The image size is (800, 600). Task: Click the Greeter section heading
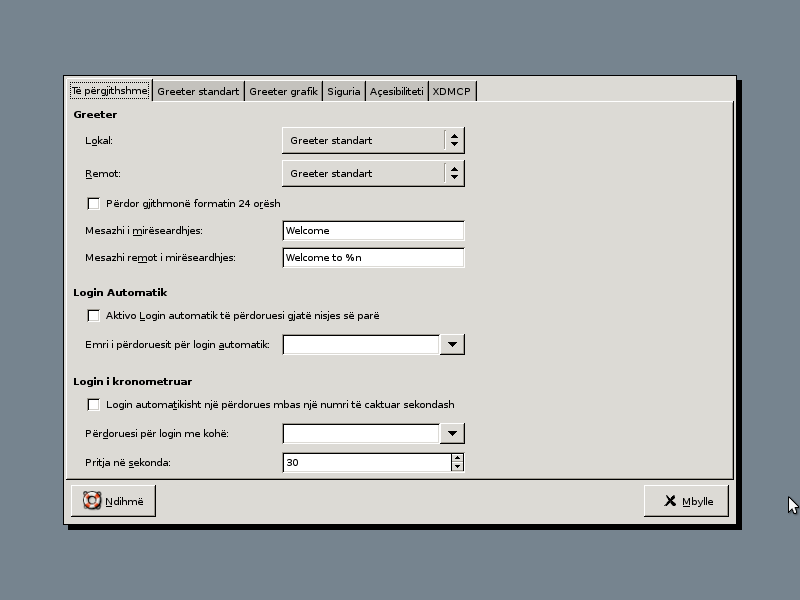point(95,114)
